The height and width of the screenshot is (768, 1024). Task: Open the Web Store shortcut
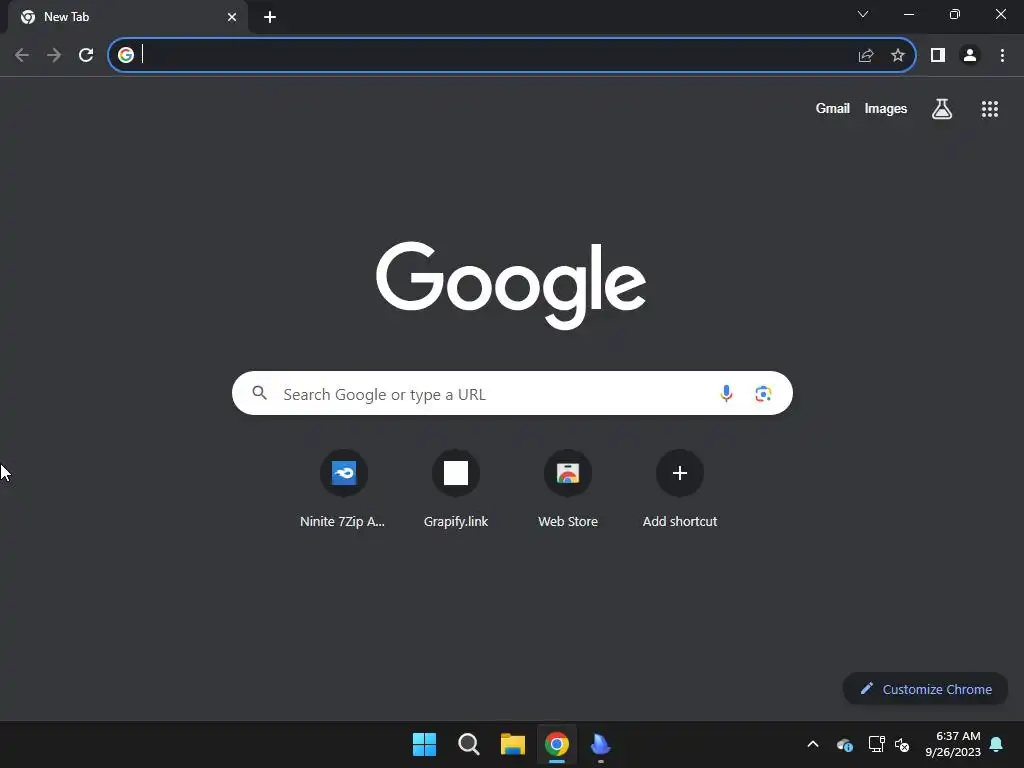click(x=568, y=488)
